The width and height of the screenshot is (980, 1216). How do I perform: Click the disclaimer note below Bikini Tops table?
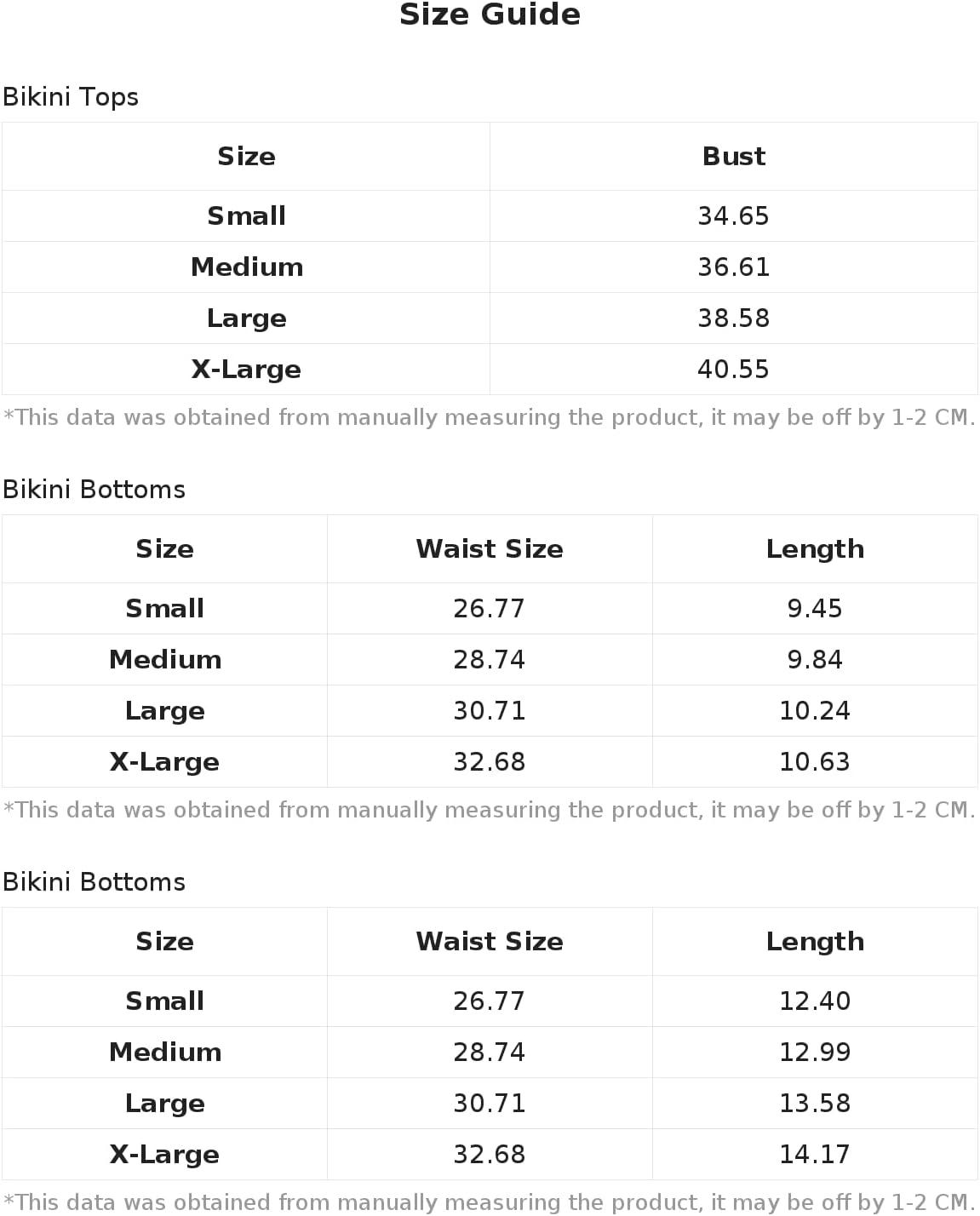490,417
